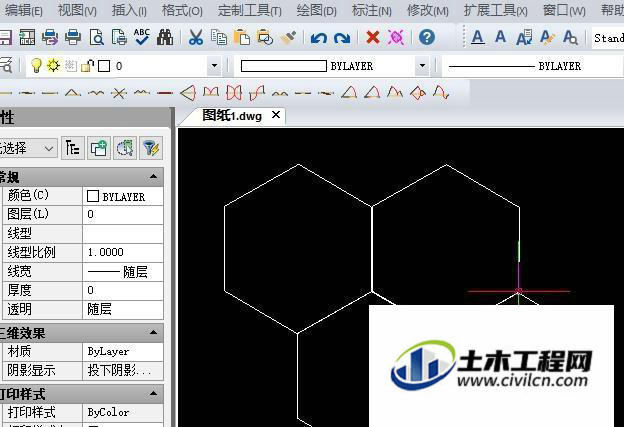Click the batch plot printer icon

pos(50,37)
